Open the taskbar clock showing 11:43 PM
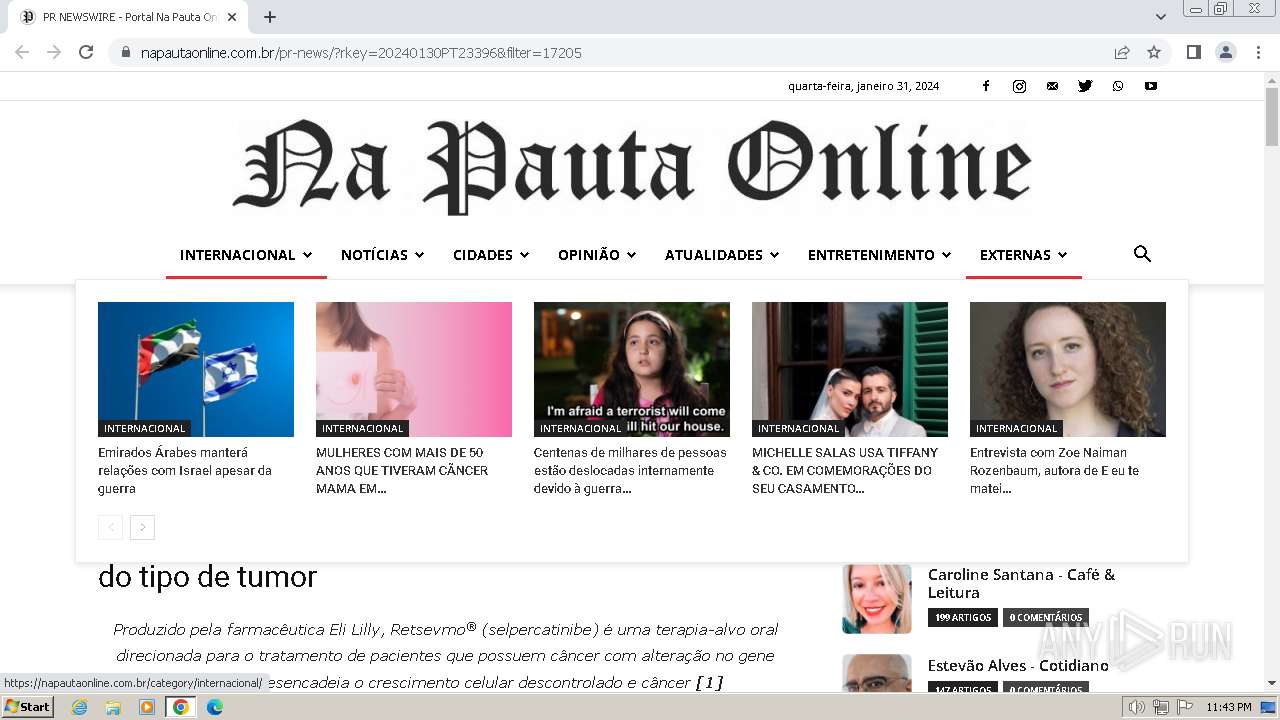Image resolution: width=1280 pixels, height=720 pixels. tap(1229, 707)
